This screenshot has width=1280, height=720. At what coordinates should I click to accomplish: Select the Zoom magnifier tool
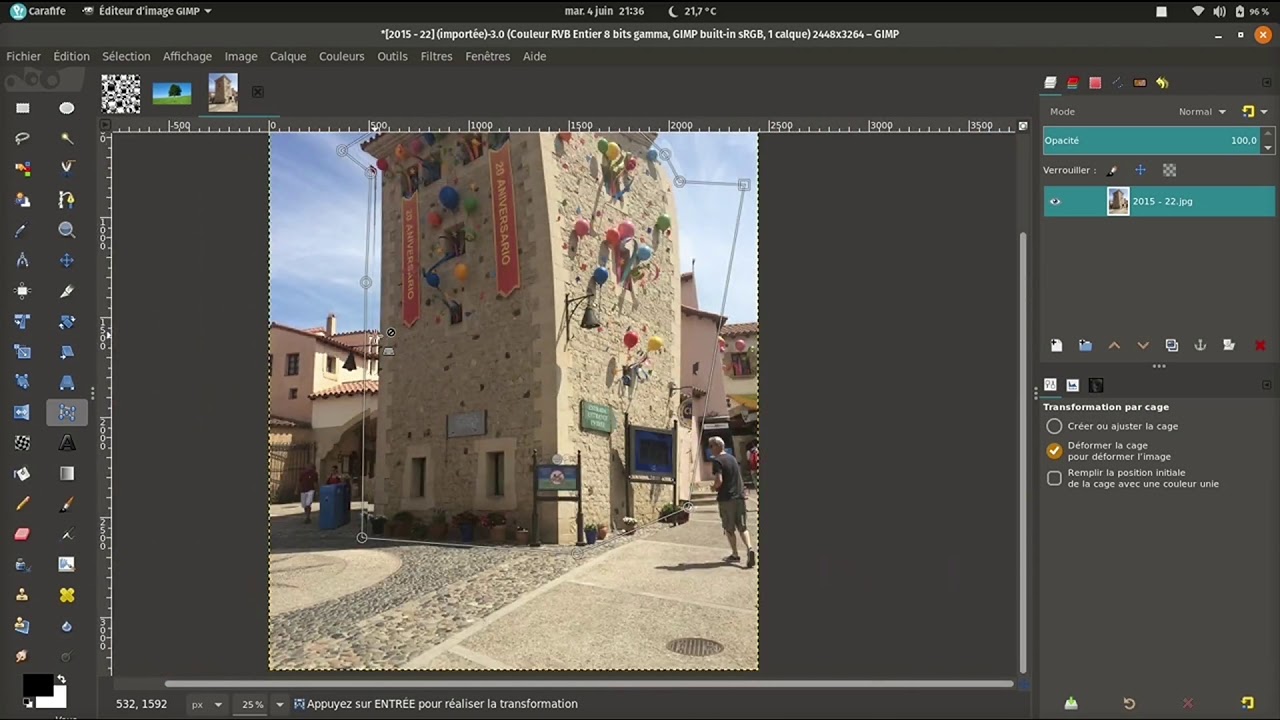[x=67, y=230]
